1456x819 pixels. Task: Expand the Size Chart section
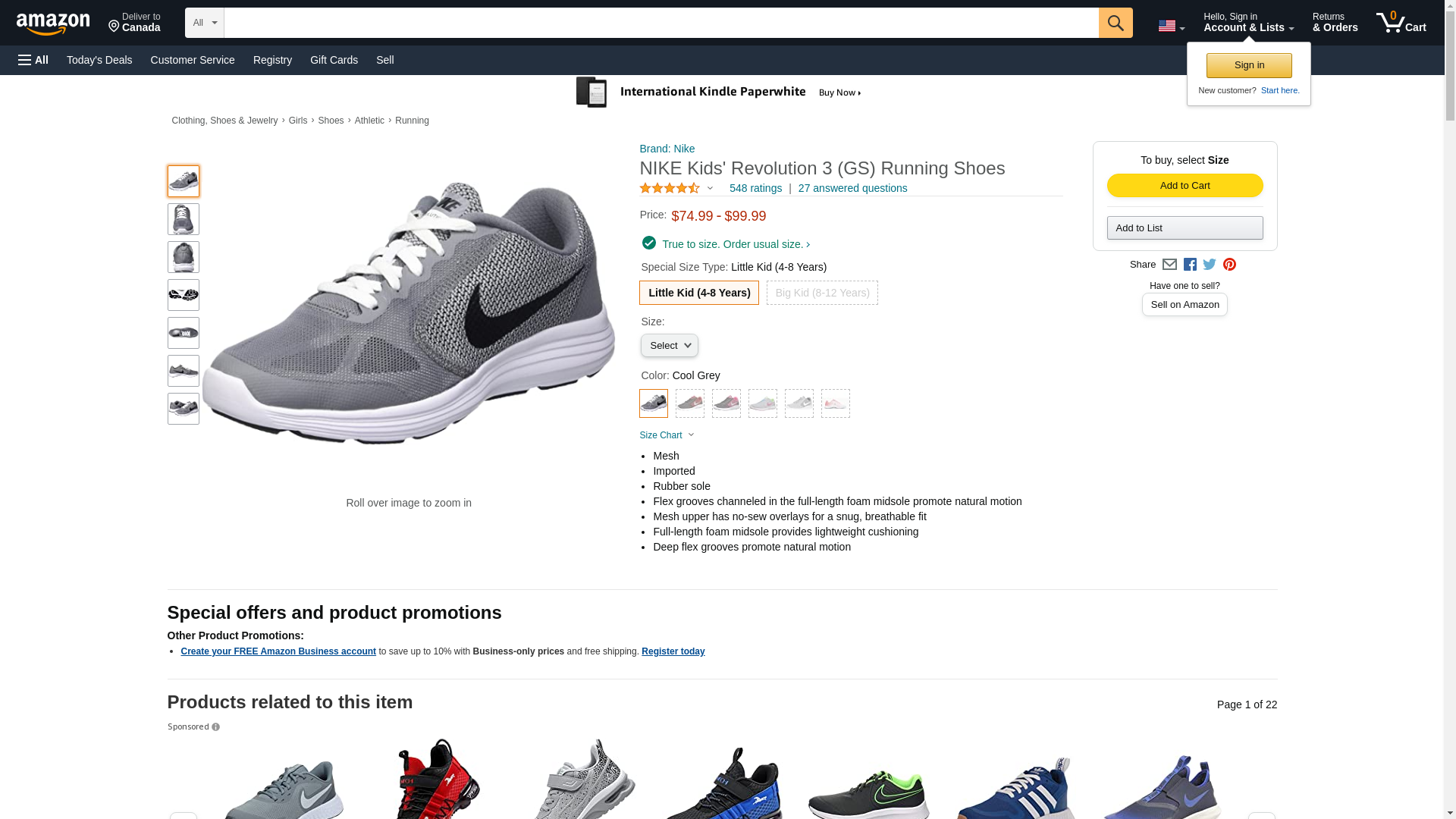[667, 435]
